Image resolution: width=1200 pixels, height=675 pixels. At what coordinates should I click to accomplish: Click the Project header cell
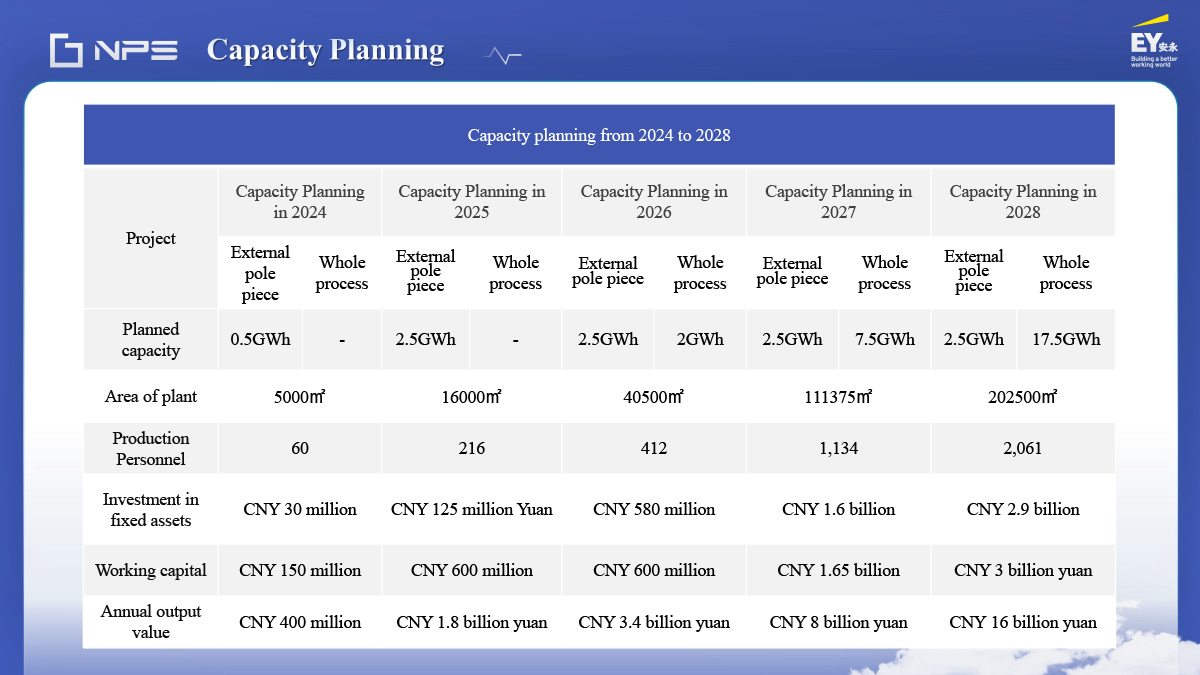pos(151,238)
